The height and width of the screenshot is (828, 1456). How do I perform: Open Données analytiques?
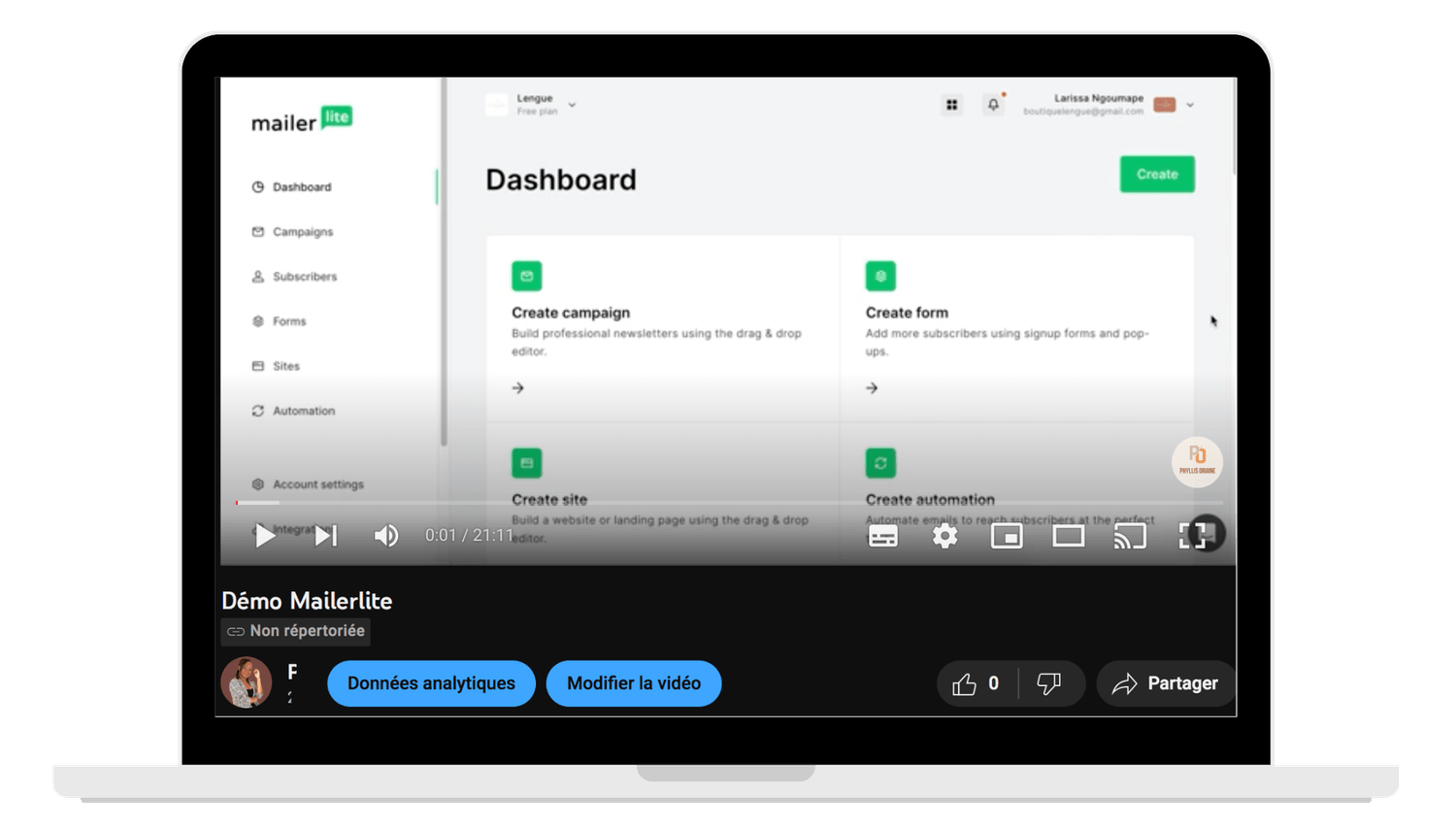point(431,683)
